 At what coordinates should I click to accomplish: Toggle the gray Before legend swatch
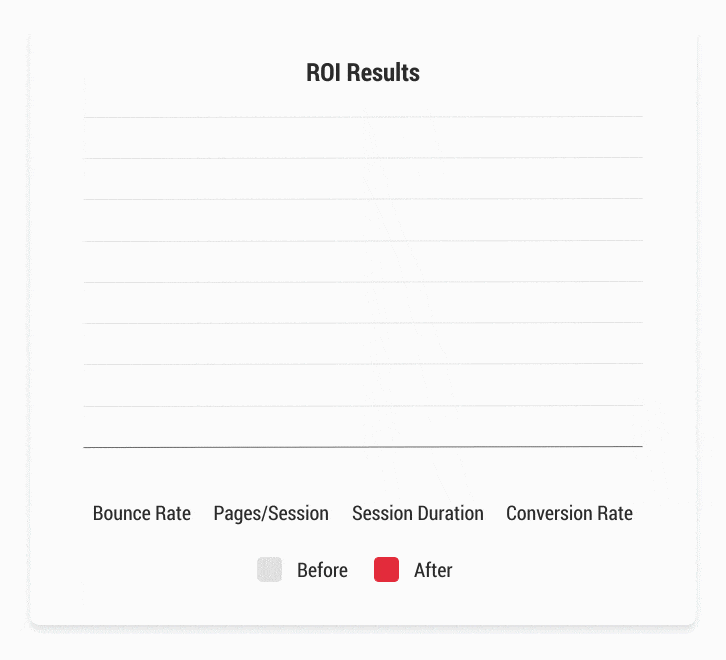(269, 569)
